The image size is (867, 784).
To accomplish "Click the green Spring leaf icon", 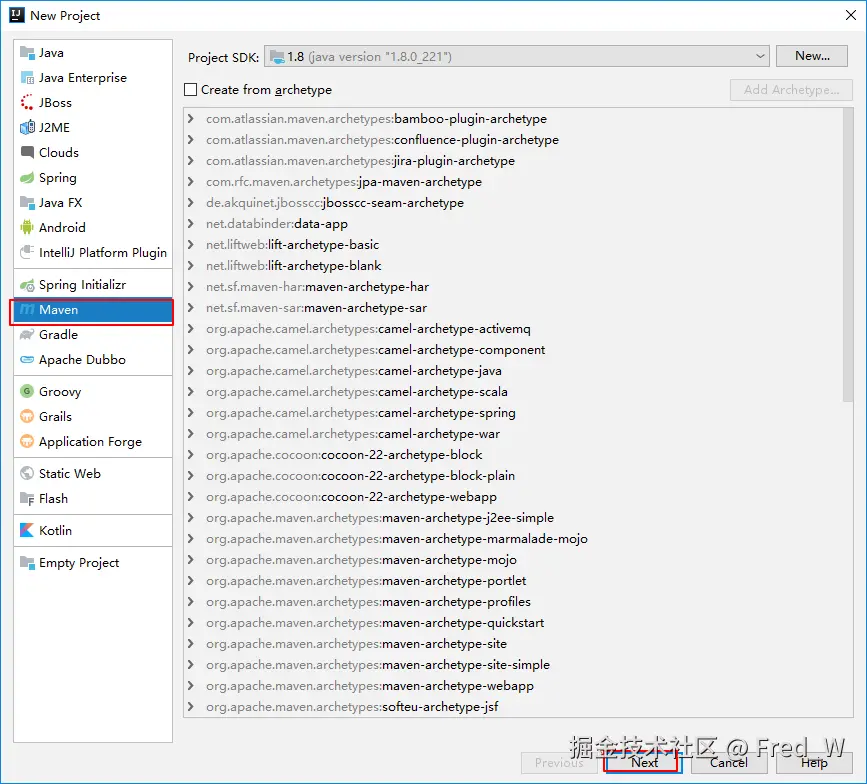I will 27,177.
